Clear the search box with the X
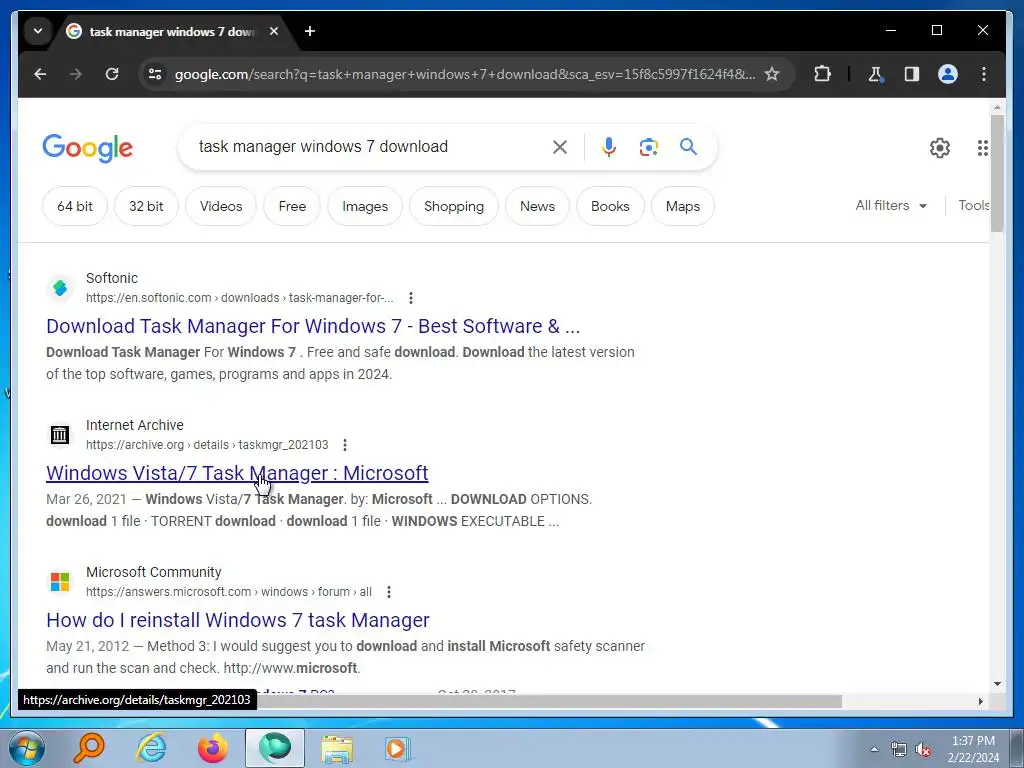 tap(560, 147)
